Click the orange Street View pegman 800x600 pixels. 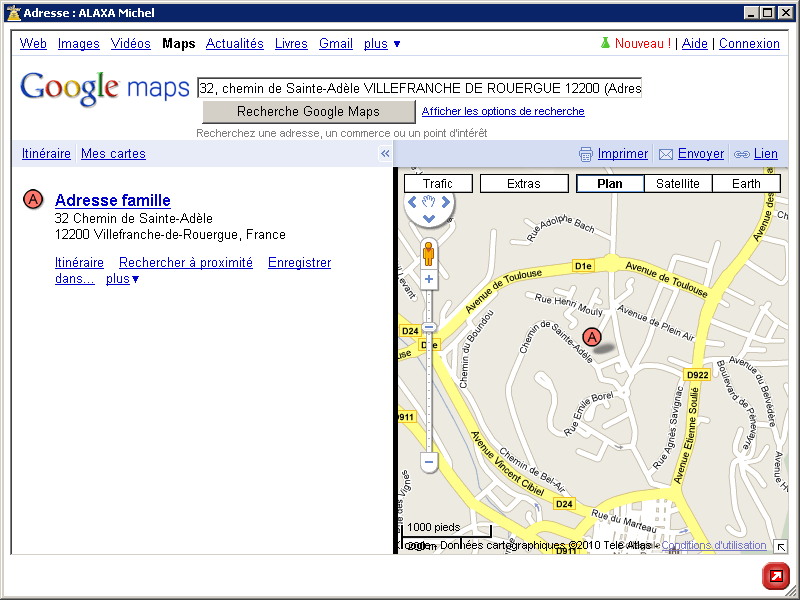click(428, 252)
